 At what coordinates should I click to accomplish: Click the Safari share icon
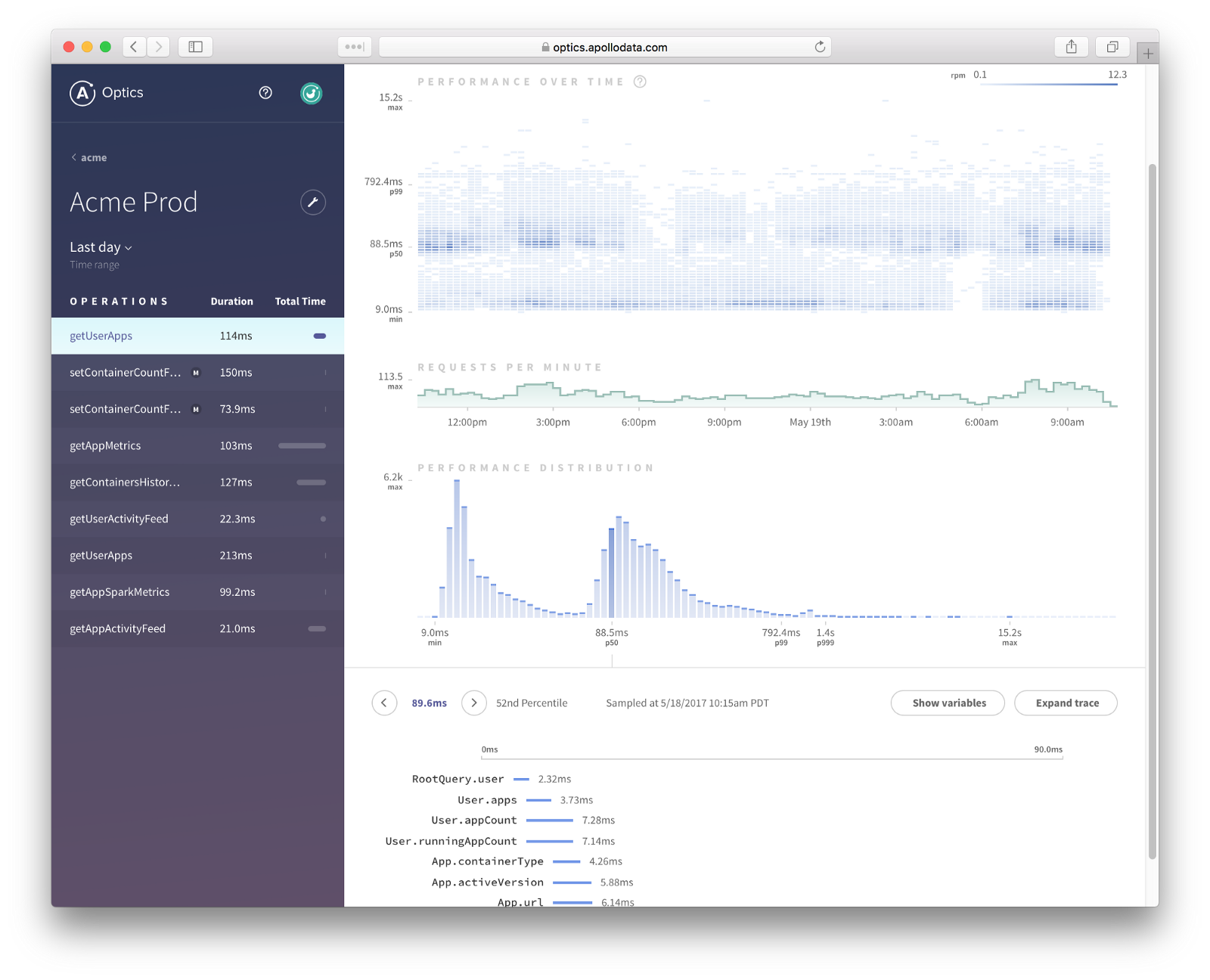coord(1072,47)
